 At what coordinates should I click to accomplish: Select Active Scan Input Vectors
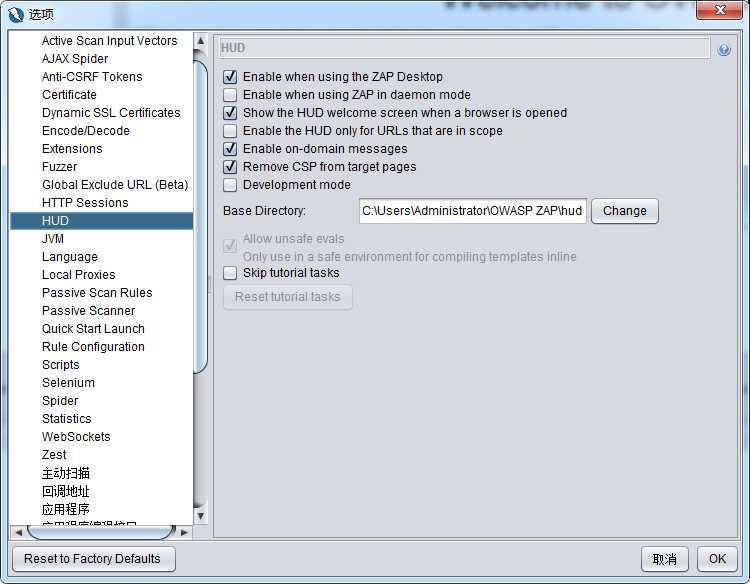pyautogui.click(x=110, y=41)
